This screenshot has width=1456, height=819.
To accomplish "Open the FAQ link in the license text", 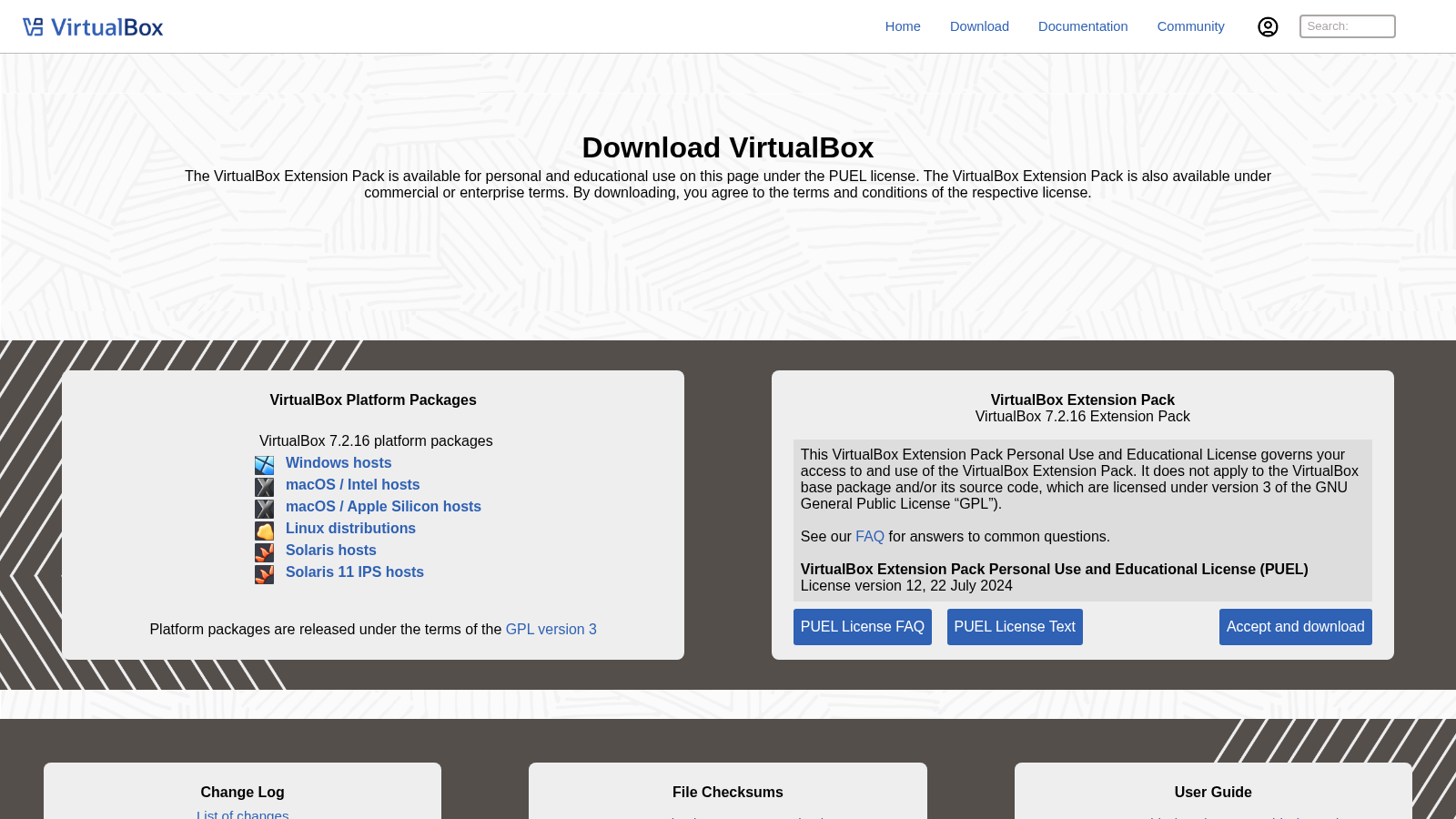I will [870, 537].
